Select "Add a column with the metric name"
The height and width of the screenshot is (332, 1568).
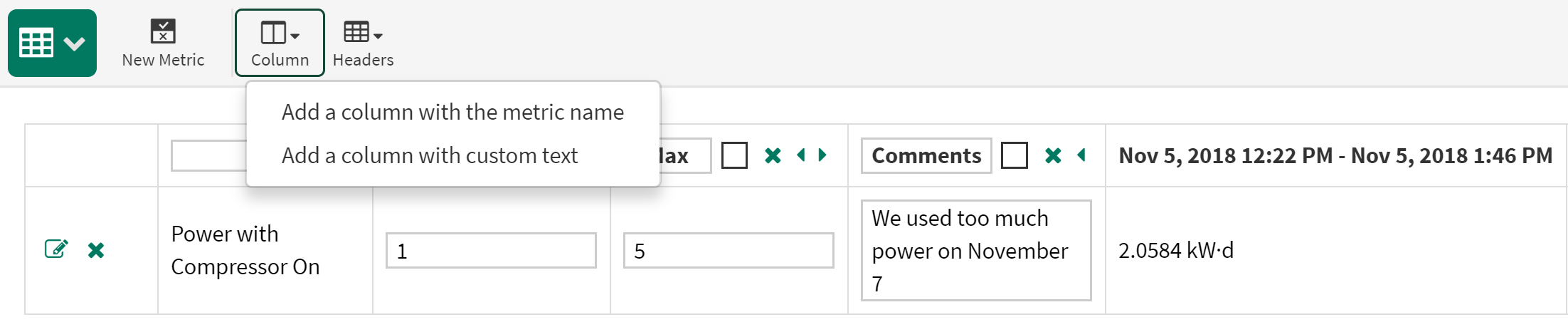(x=452, y=113)
